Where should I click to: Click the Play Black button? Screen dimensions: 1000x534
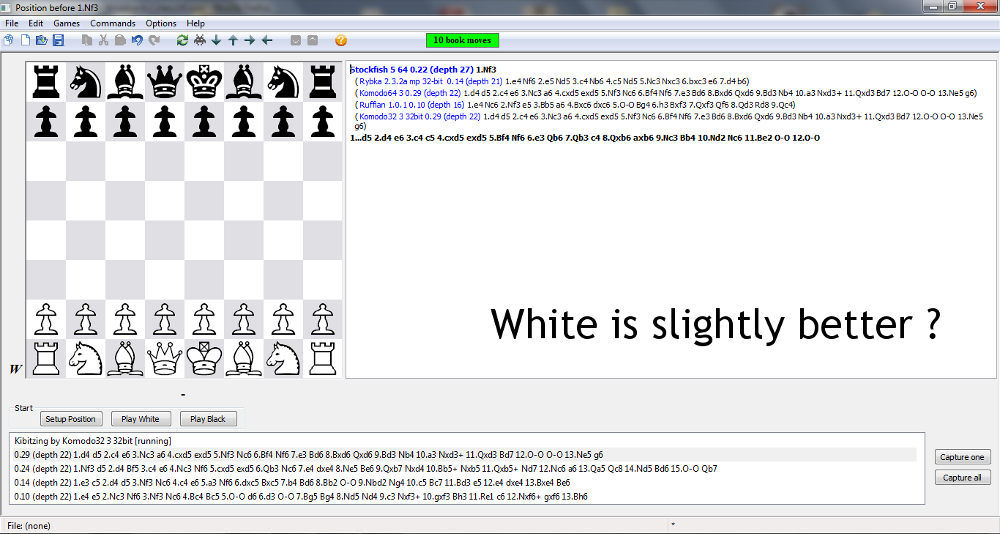(208, 419)
